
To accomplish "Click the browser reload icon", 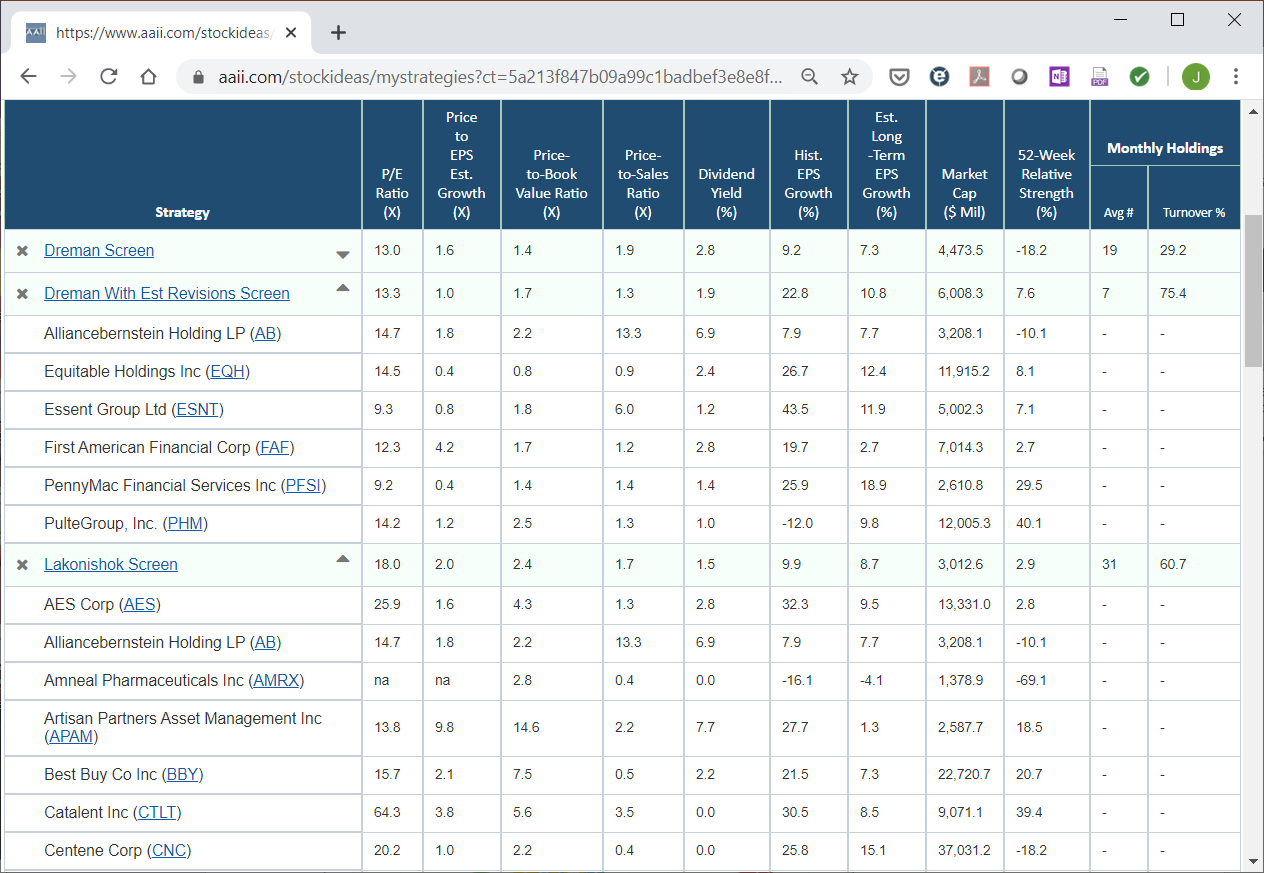I will (x=108, y=77).
